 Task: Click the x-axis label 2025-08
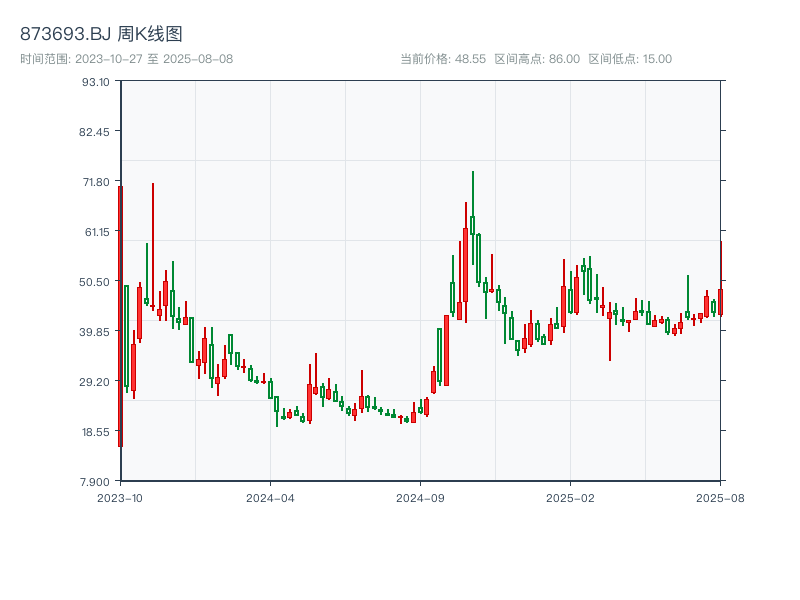pyautogui.click(x=720, y=498)
